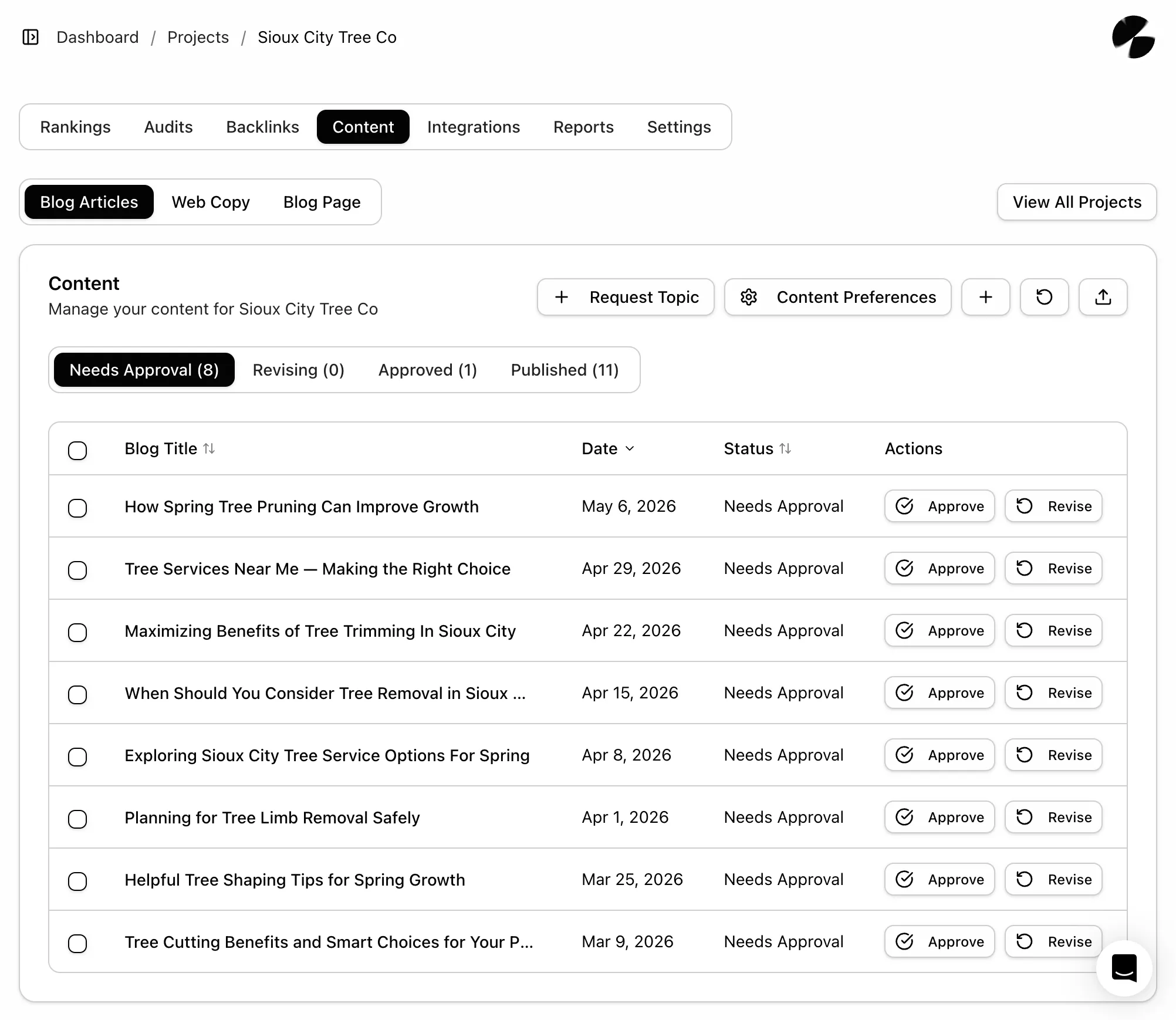The height and width of the screenshot is (1020, 1176).
Task: Show Approved (1) articles
Action: [427, 370]
